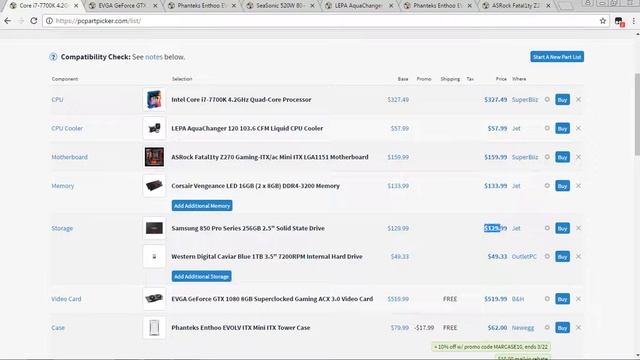Go back using the browser back arrow
640x360 pixels.
pos(7,21)
